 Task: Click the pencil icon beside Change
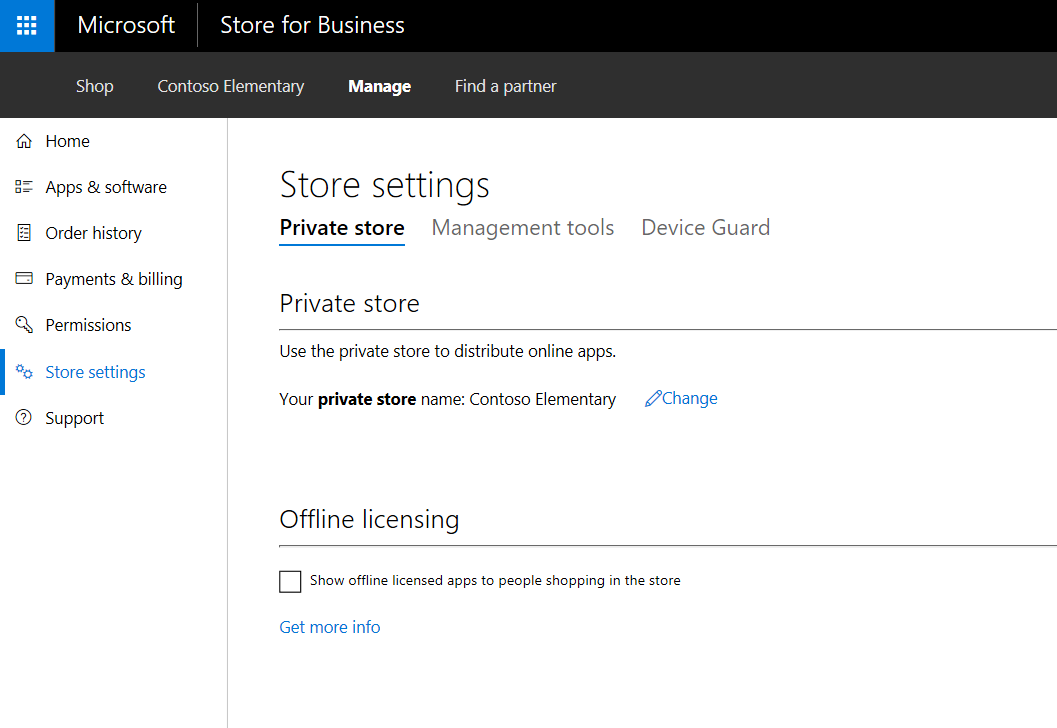pyautogui.click(x=653, y=398)
